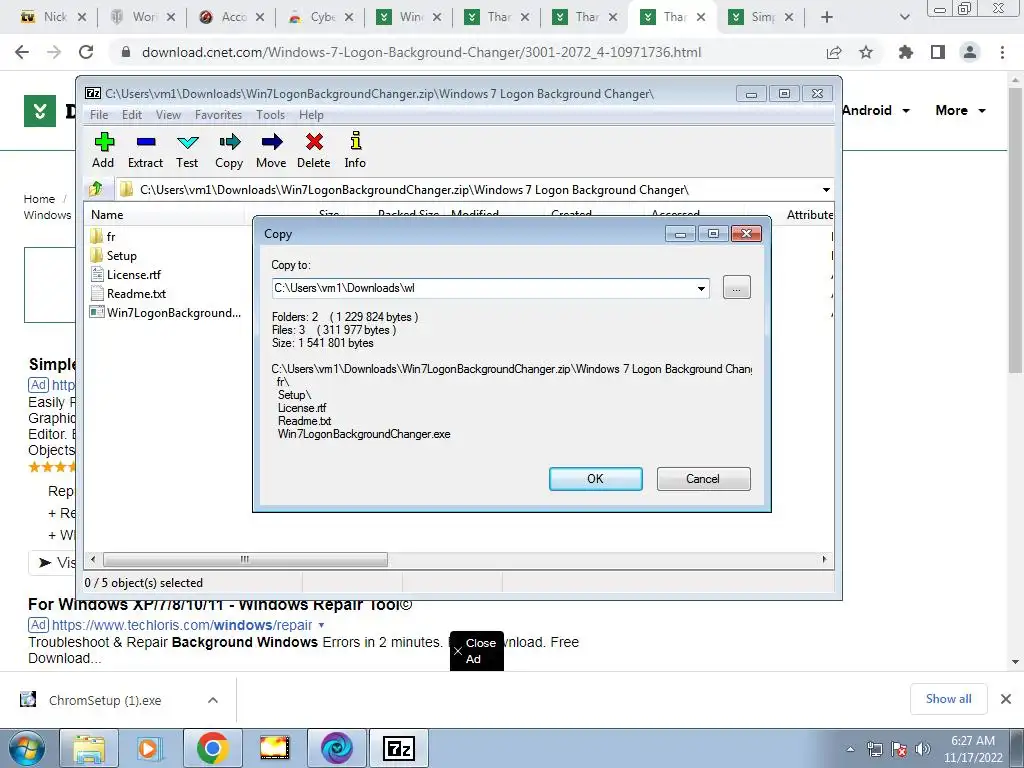Open Favorites menu in 7-Zip
This screenshot has height=768, width=1024.
[x=218, y=114]
